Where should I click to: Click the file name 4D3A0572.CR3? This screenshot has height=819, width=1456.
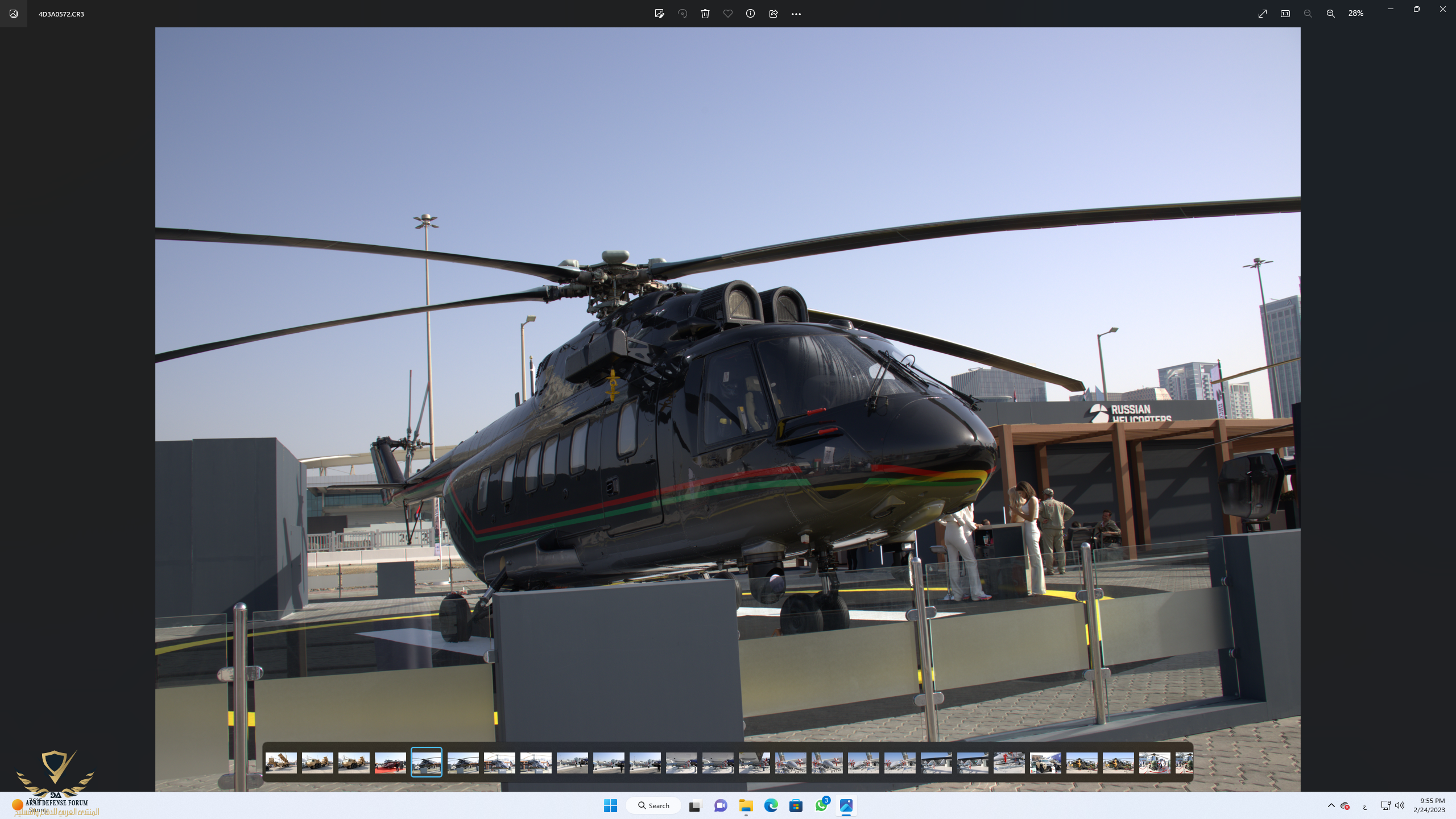click(61, 14)
